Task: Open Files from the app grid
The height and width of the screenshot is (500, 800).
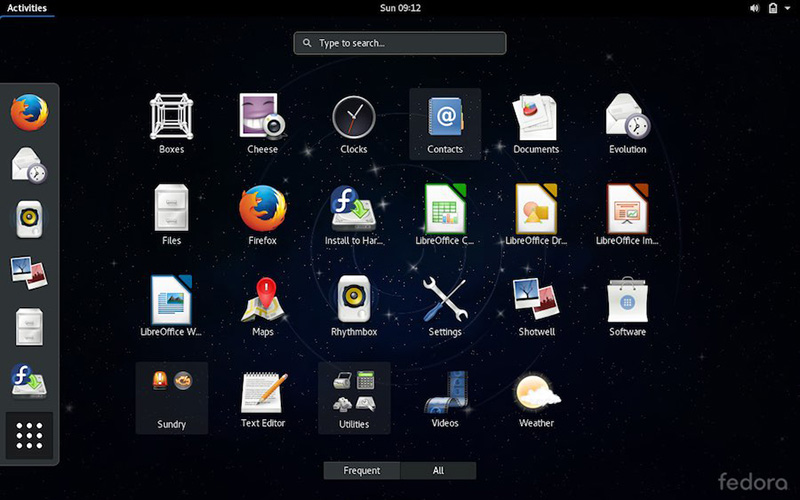Action: pos(171,215)
